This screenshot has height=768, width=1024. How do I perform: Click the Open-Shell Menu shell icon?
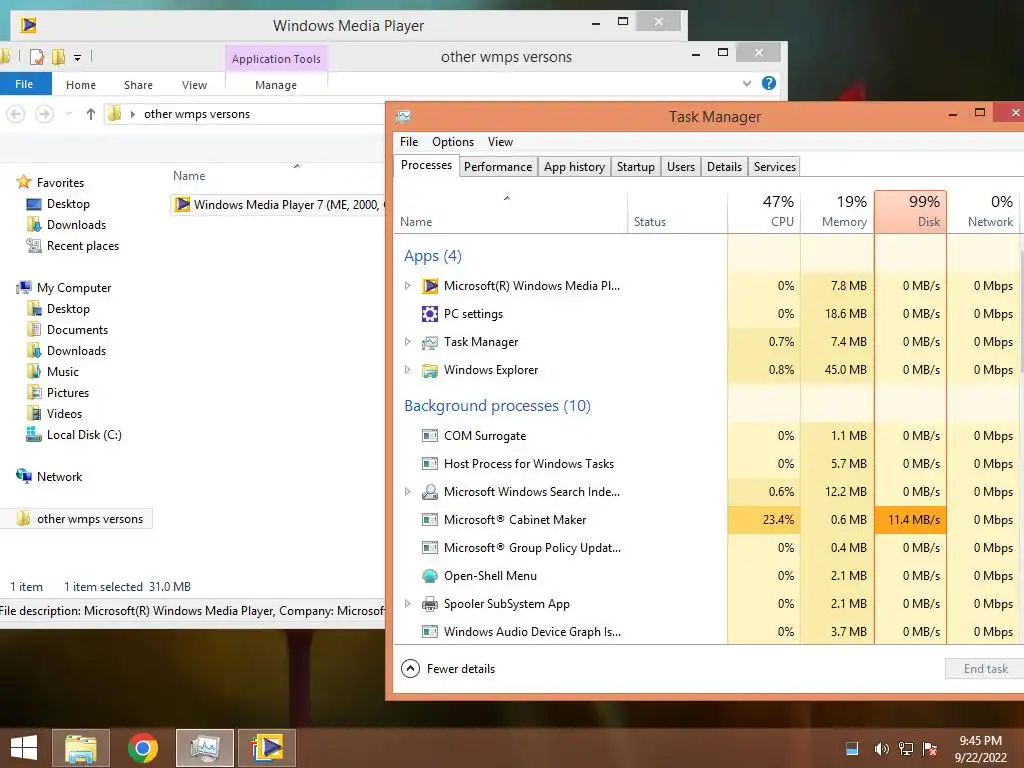(x=430, y=576)
